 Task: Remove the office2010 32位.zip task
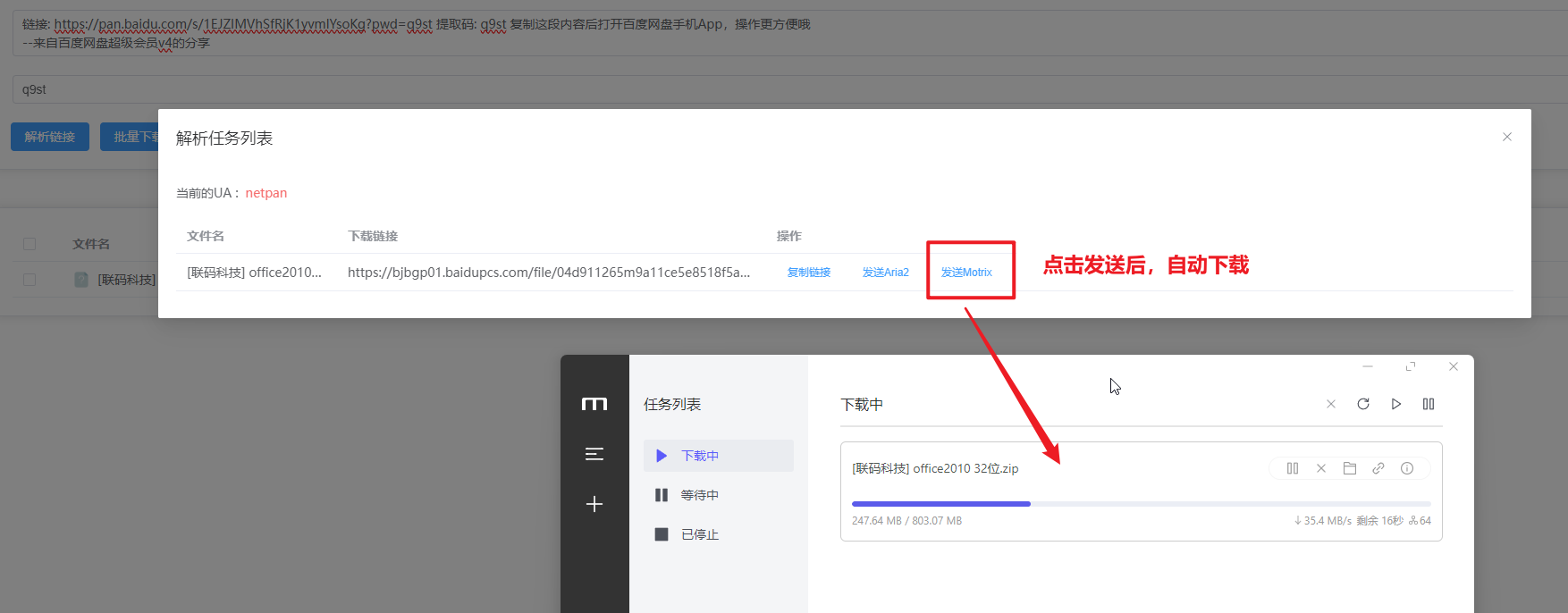[1321, 468]
